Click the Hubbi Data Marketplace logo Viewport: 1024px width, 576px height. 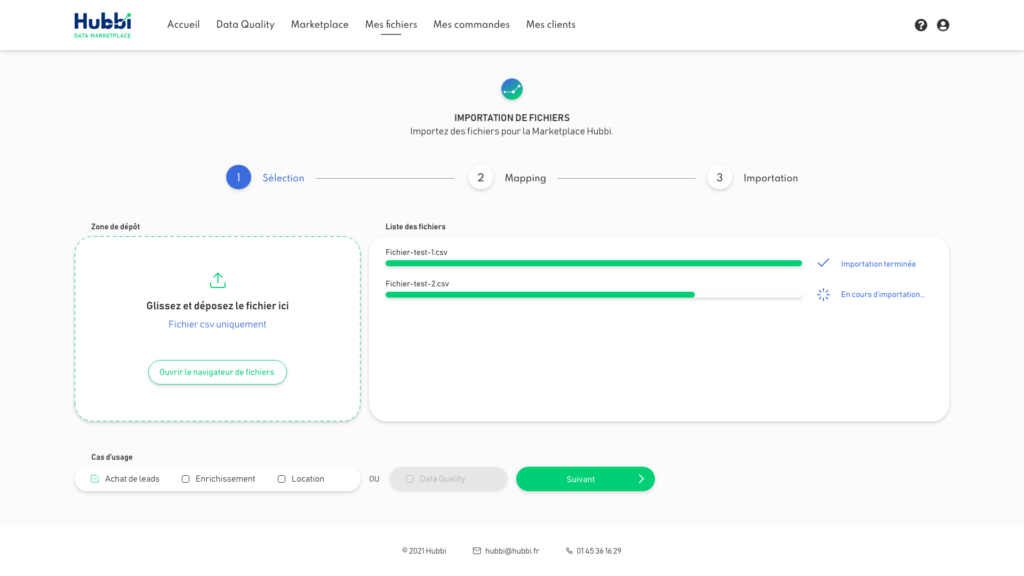[102, 25]
